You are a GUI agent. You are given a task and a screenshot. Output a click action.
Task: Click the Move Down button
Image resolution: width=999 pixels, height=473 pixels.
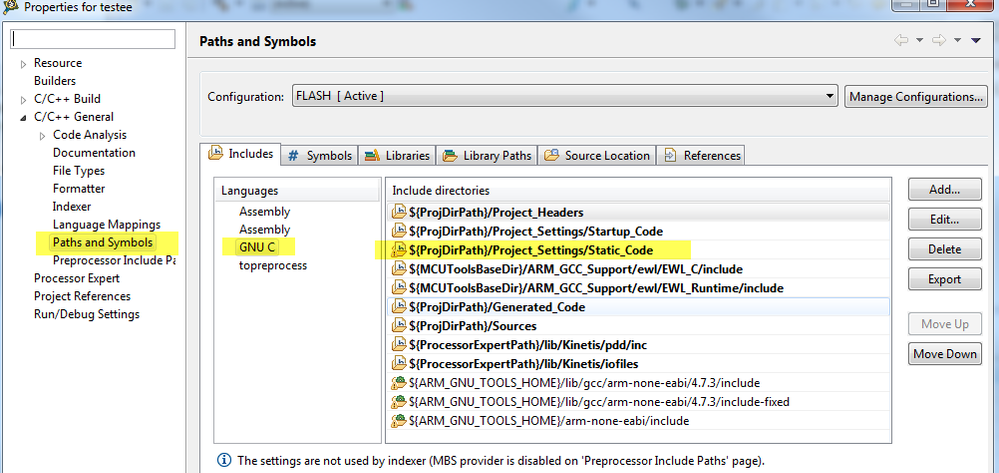pyautogui.click(x=945, y=354)
